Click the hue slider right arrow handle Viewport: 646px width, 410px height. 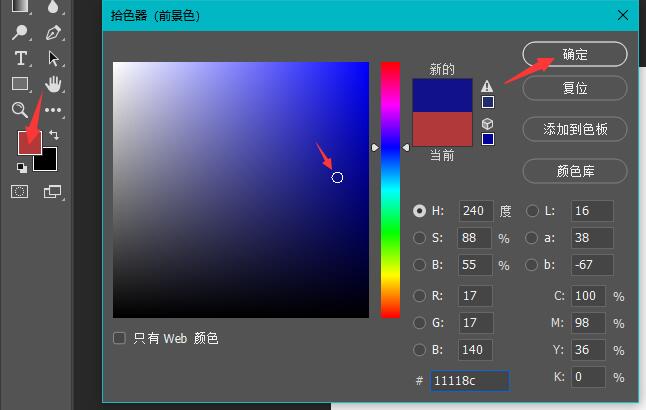[406, 148]
